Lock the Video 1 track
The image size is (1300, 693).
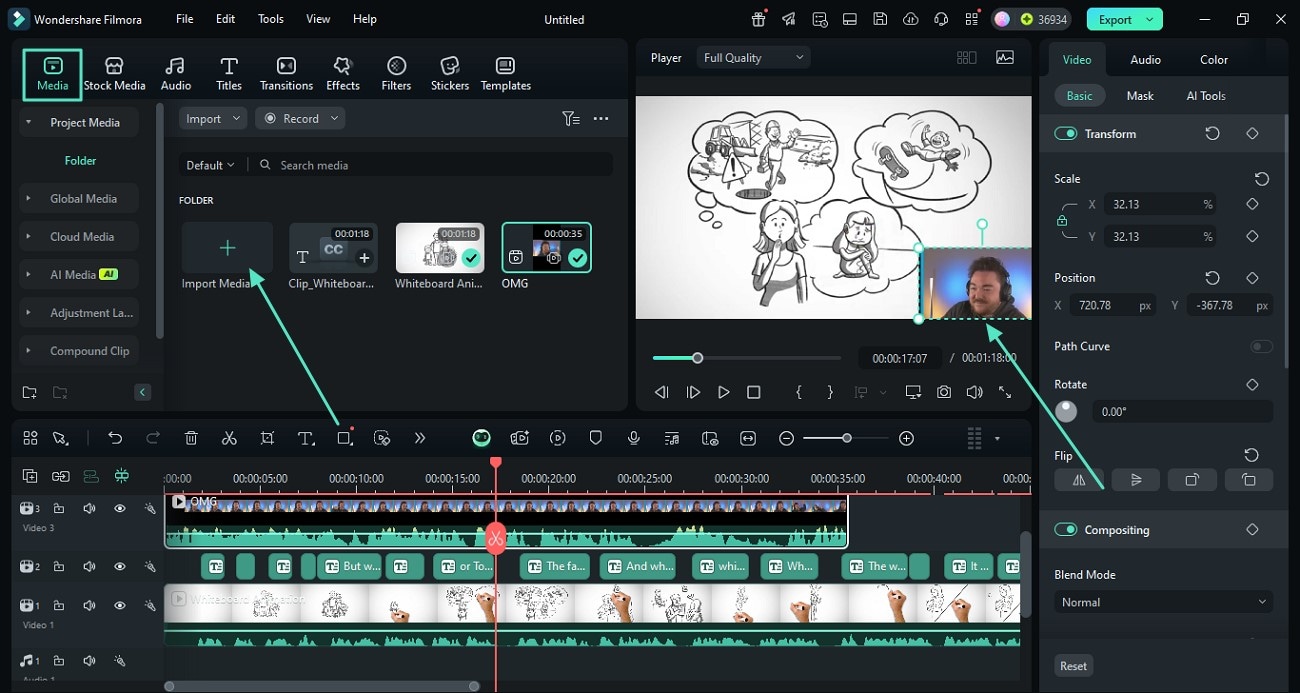pyautogui.click(x=59, y=606)
